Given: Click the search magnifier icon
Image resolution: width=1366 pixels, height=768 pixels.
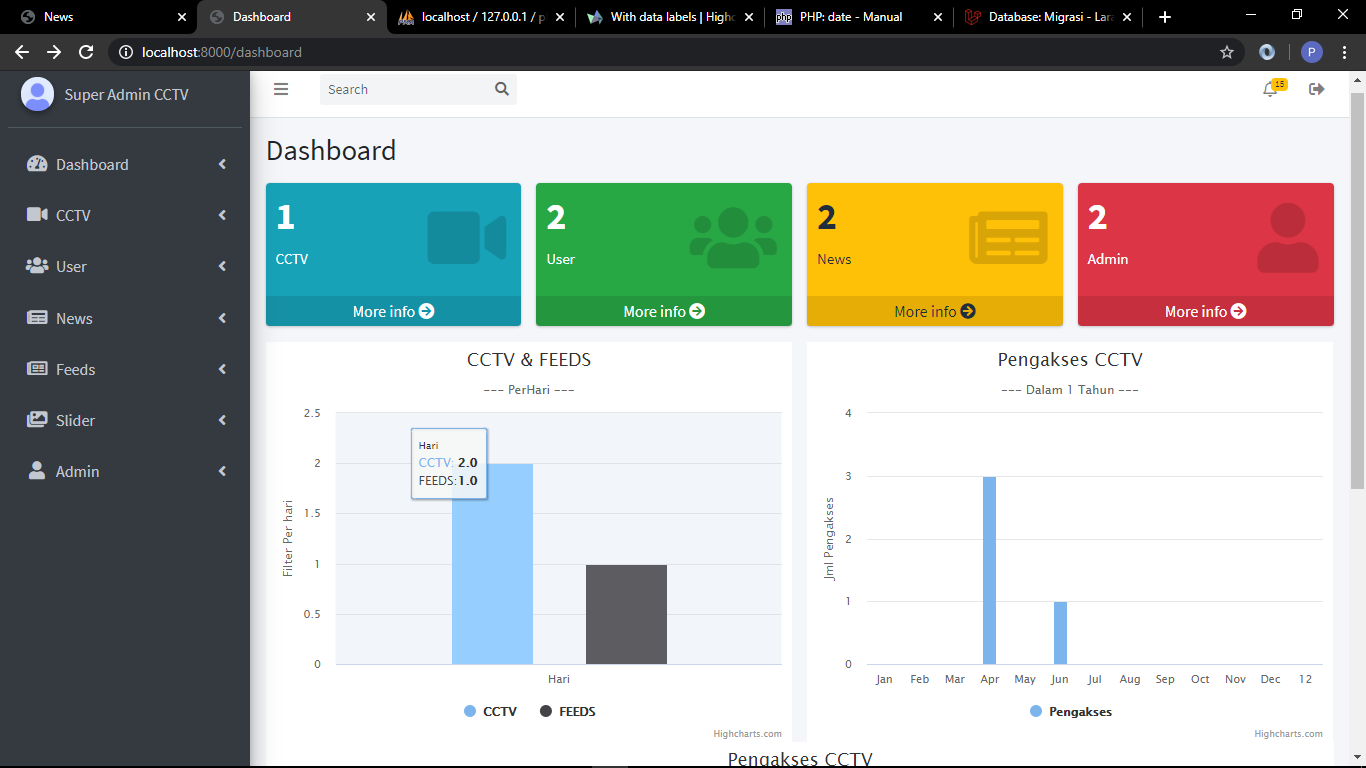Looking at the screenshot, I should pyautogui.click(x=502, y=89).
